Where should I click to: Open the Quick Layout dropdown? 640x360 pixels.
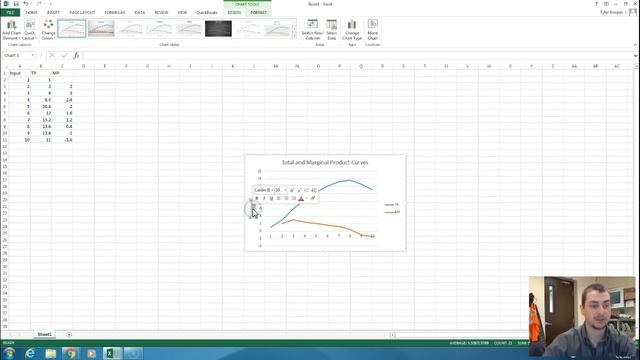[29, 30]
